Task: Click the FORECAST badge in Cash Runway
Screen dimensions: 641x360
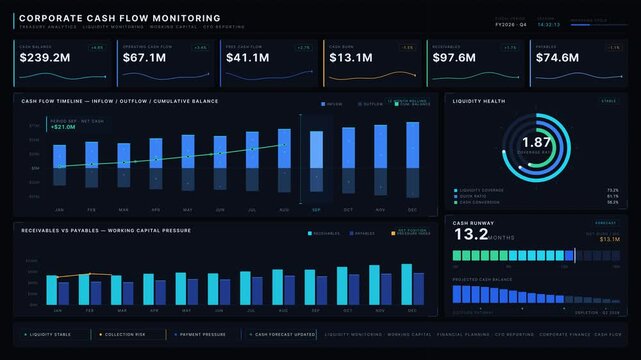Action: 605,223
